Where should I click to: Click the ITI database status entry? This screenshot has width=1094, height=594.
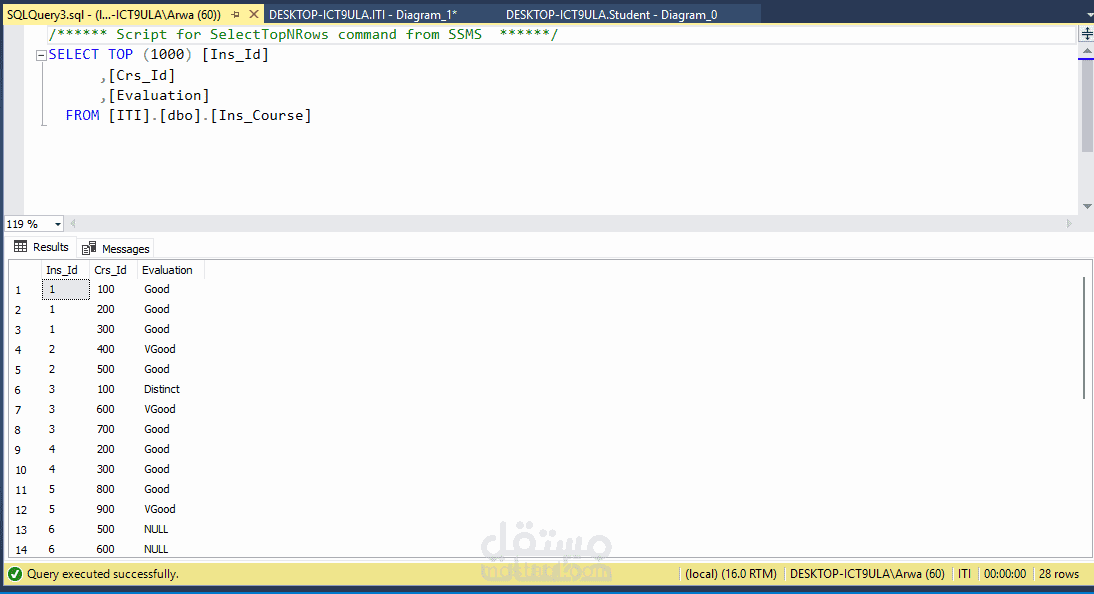click(964, 574)
